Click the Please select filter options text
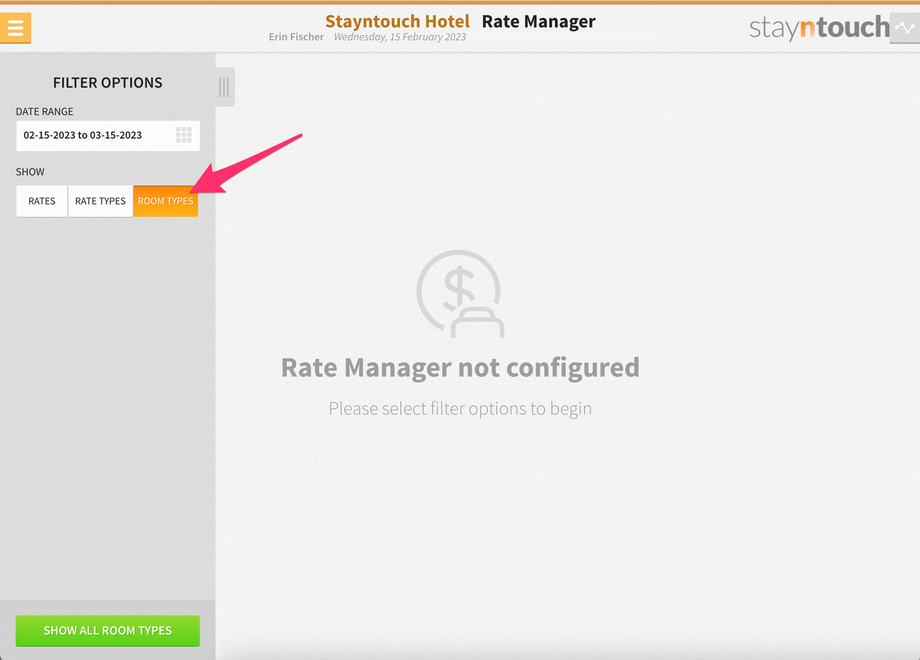 (460, 408)
